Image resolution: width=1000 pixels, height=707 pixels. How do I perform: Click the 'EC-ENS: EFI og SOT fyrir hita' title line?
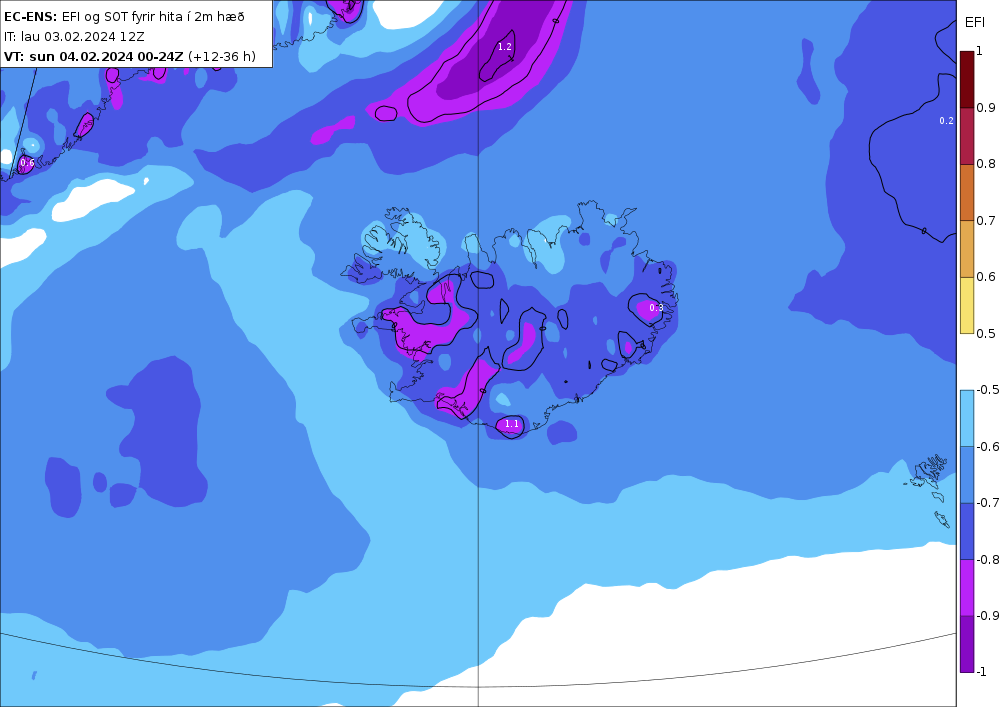[124, 17]
